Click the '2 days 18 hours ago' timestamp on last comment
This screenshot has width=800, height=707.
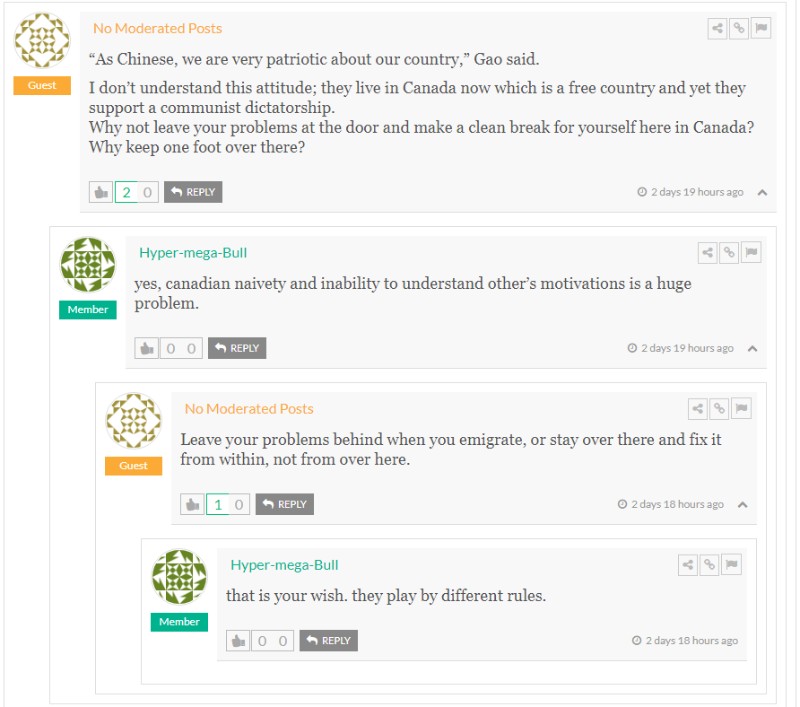691,640
